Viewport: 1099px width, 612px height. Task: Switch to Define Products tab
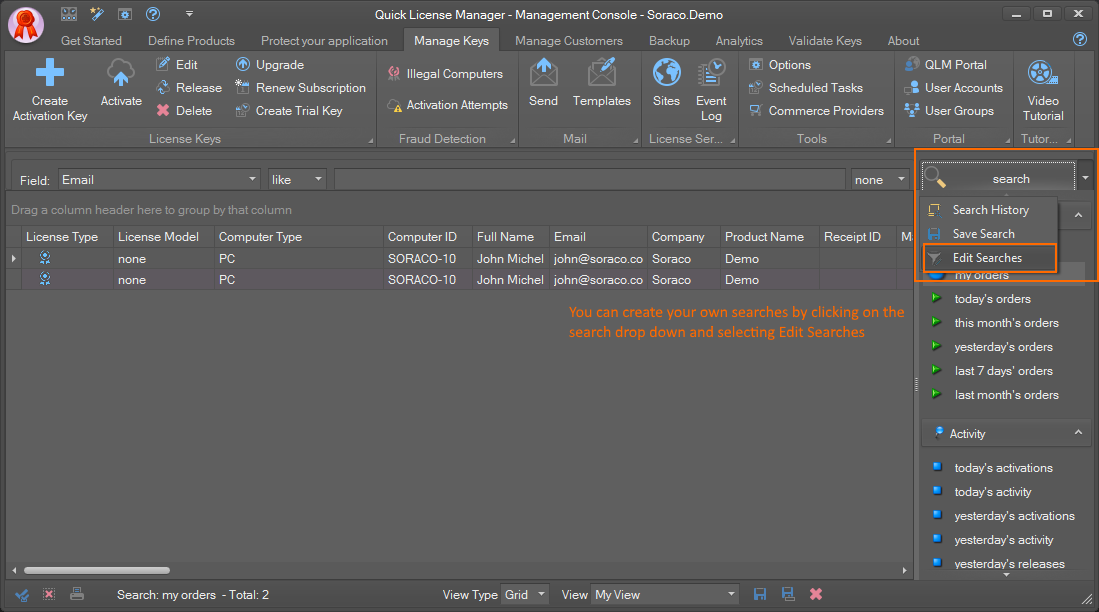point(191,41)
